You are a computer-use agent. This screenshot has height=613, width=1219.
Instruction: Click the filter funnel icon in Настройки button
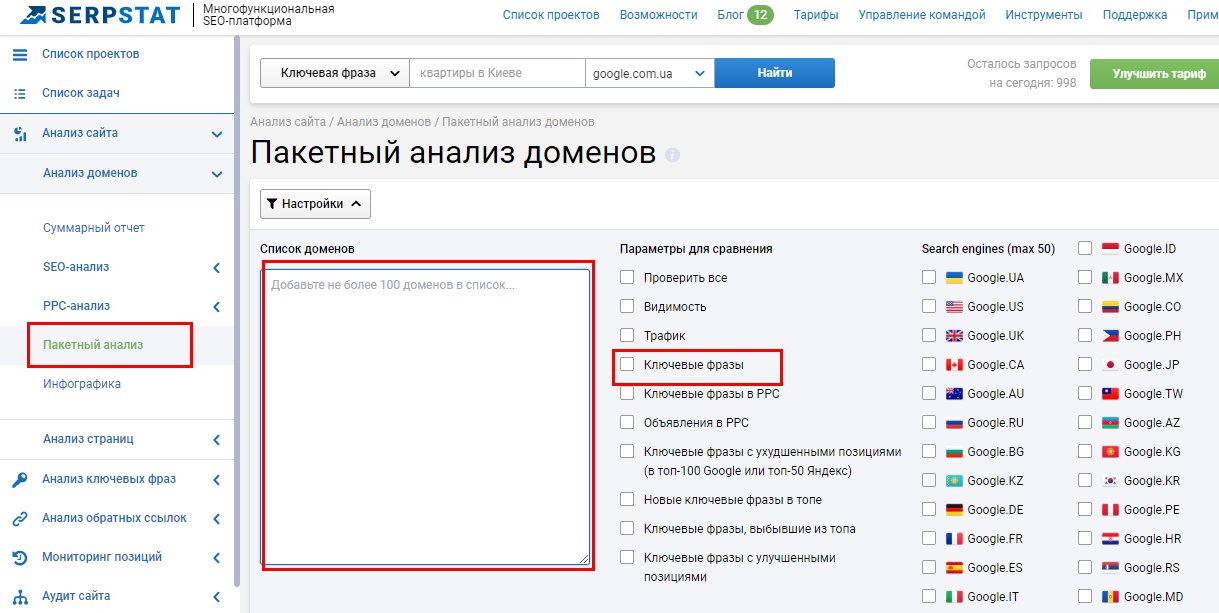point(272,204)
